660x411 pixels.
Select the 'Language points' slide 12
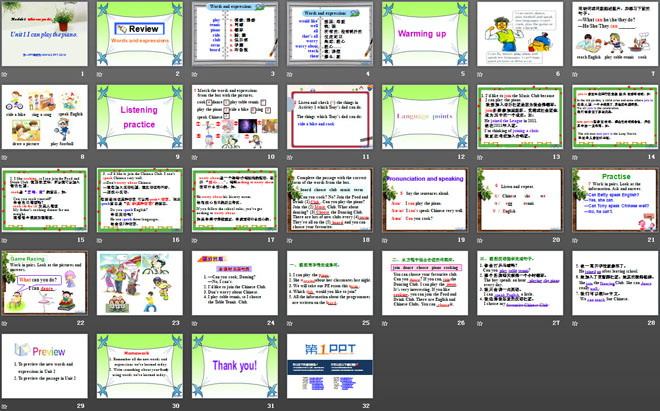pyautogui.click(x=425, y=117)
